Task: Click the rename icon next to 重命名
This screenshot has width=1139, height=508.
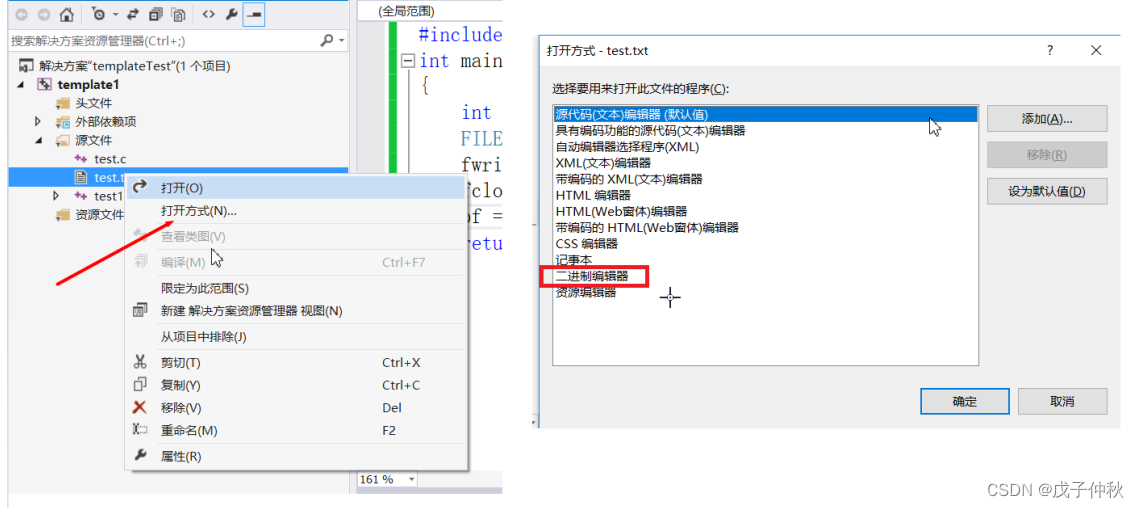Action: coord(140,430)
